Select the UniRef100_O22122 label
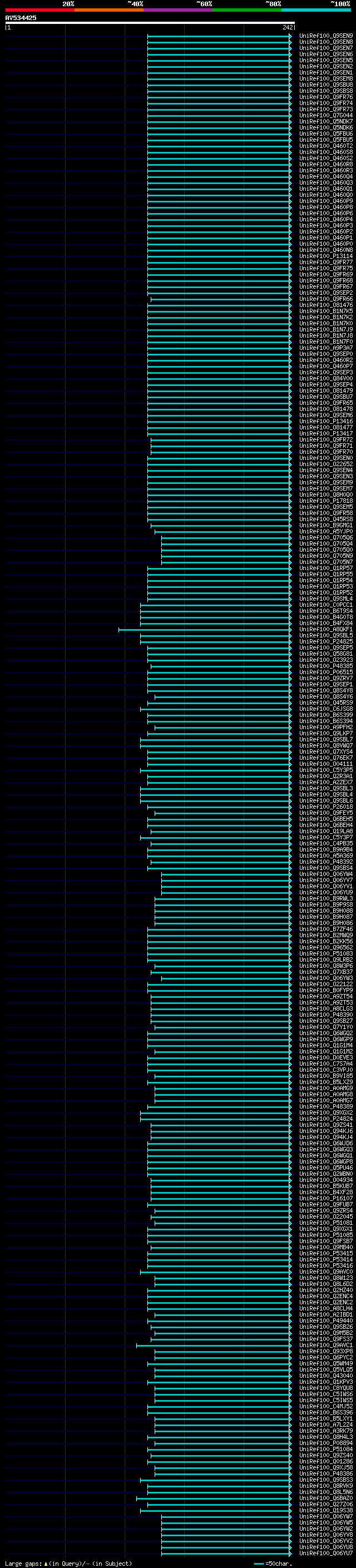 [x=326, y=985]
